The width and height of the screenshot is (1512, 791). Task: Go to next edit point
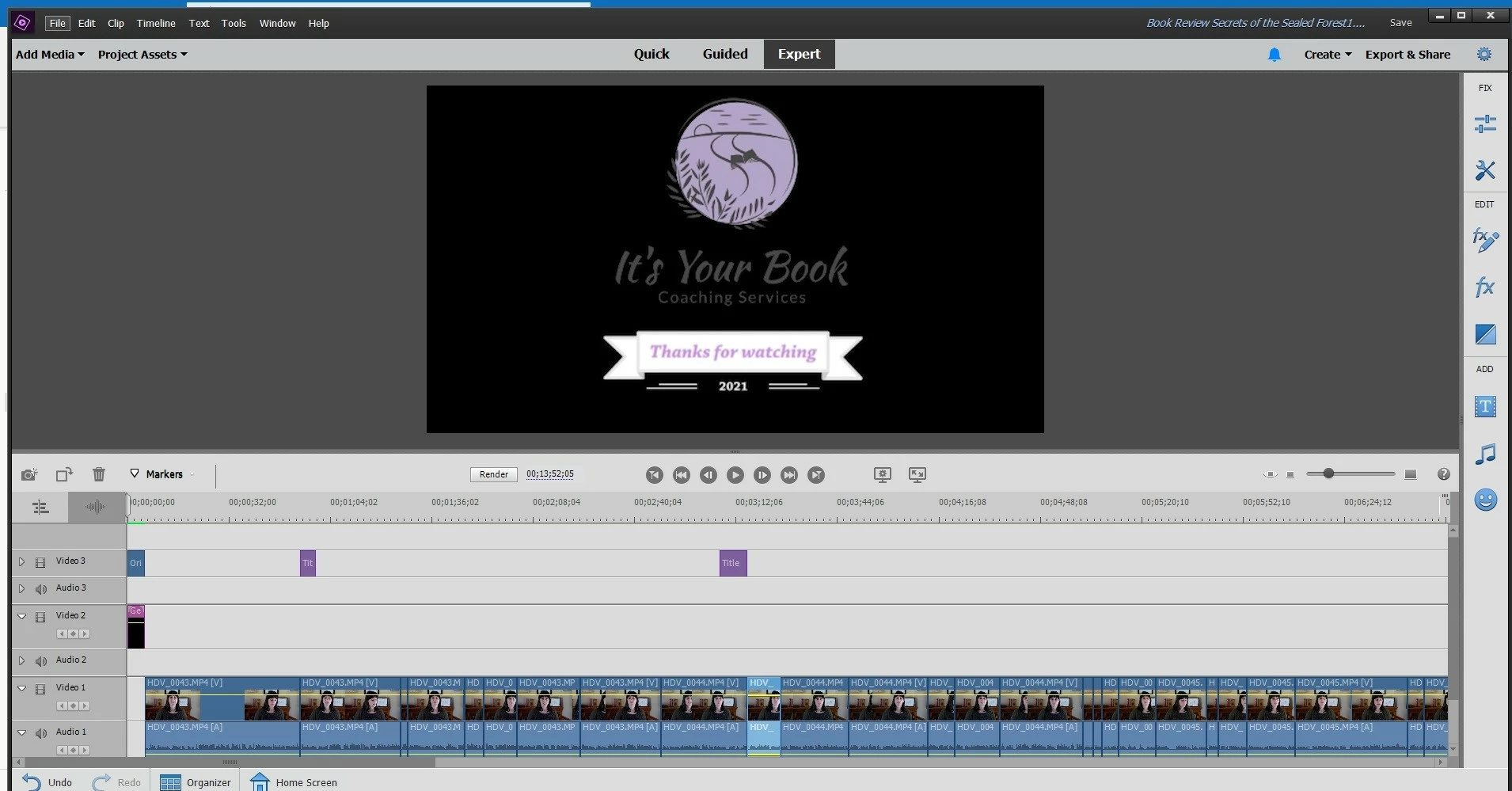[816, 475]
